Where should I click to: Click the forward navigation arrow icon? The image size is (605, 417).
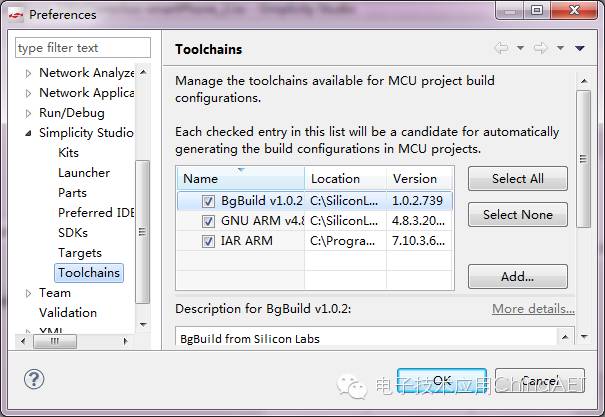click(x=540, y=48)
